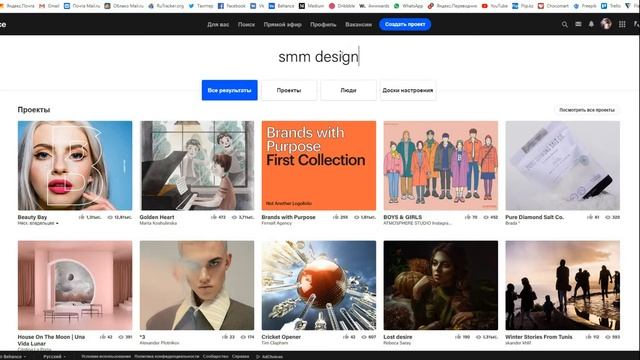Select the Доски настроения tab
Viewport: 640px width, 360px height.
[x=408, y=90]
